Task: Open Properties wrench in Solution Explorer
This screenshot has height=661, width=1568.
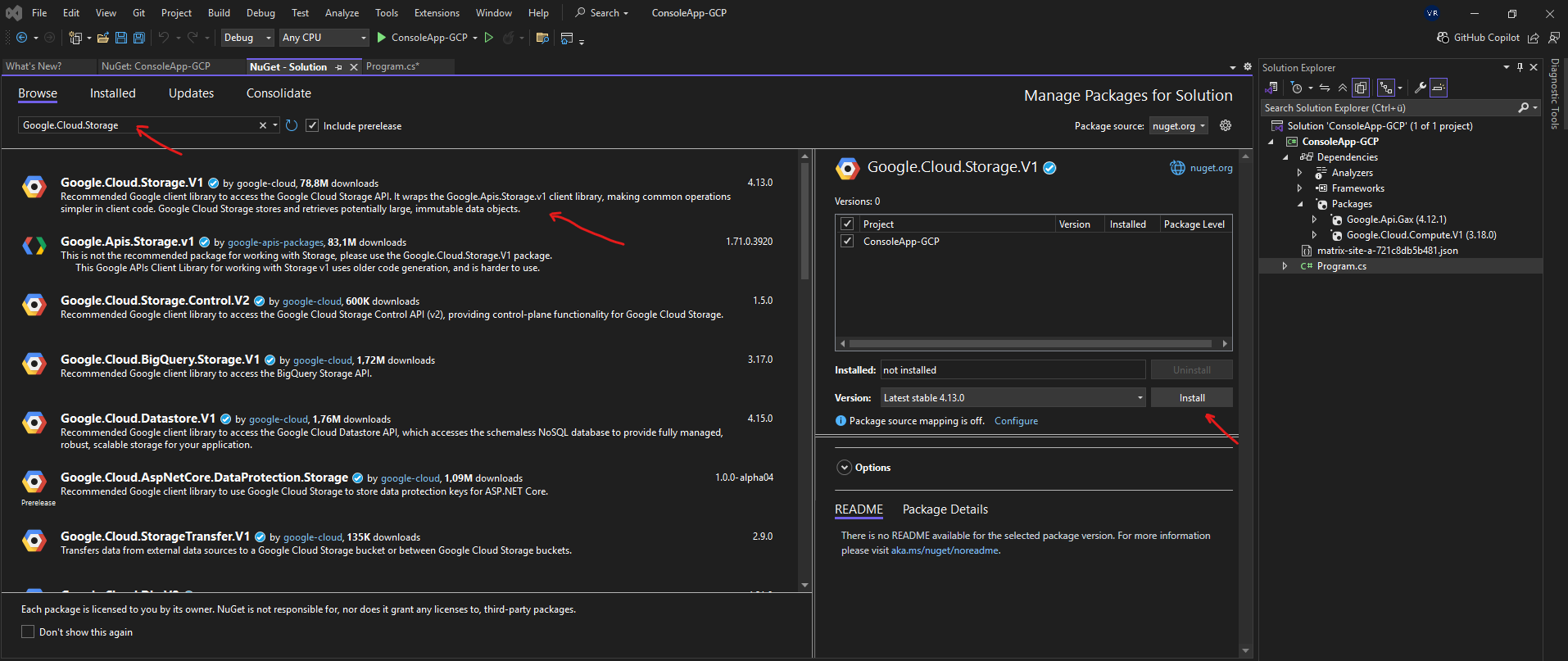Action: click(x=1420, y=88)
